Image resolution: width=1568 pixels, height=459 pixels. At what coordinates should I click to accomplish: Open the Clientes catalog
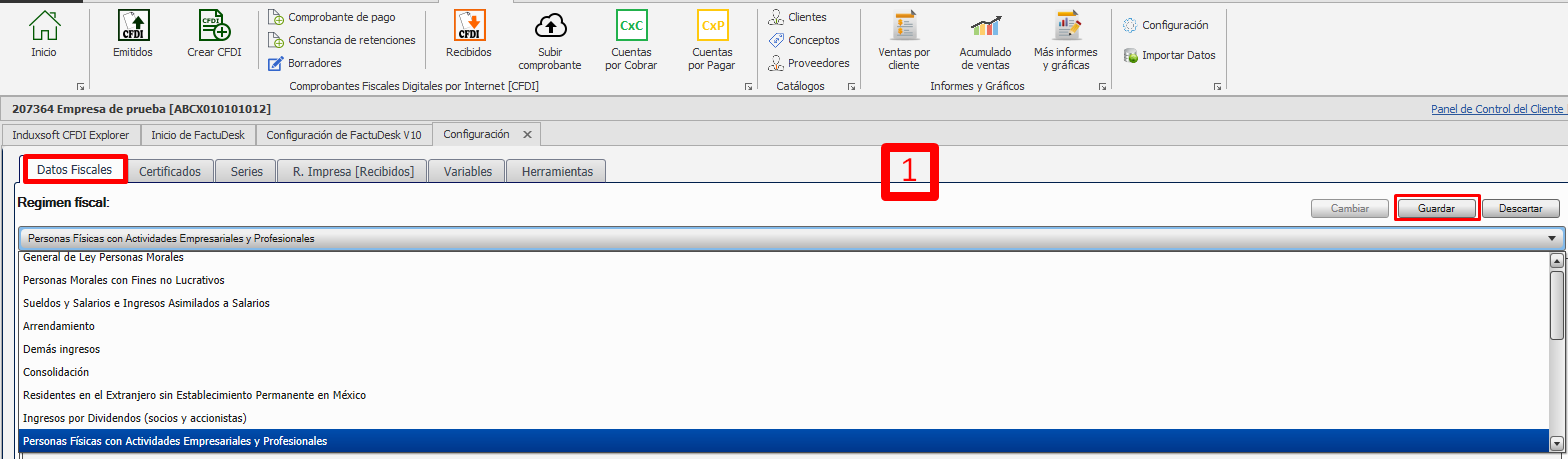tap(798, 17)
